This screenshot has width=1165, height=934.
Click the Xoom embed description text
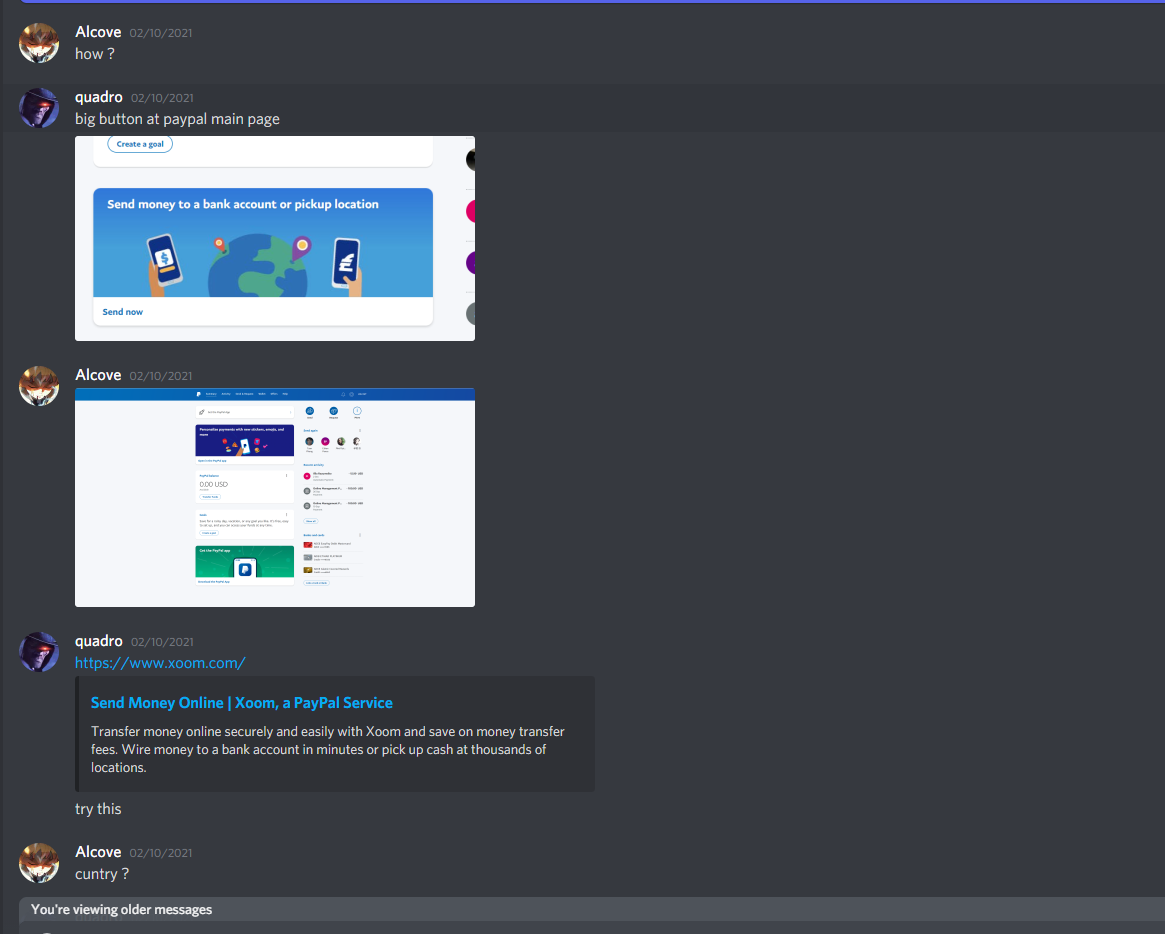[328, 750]
